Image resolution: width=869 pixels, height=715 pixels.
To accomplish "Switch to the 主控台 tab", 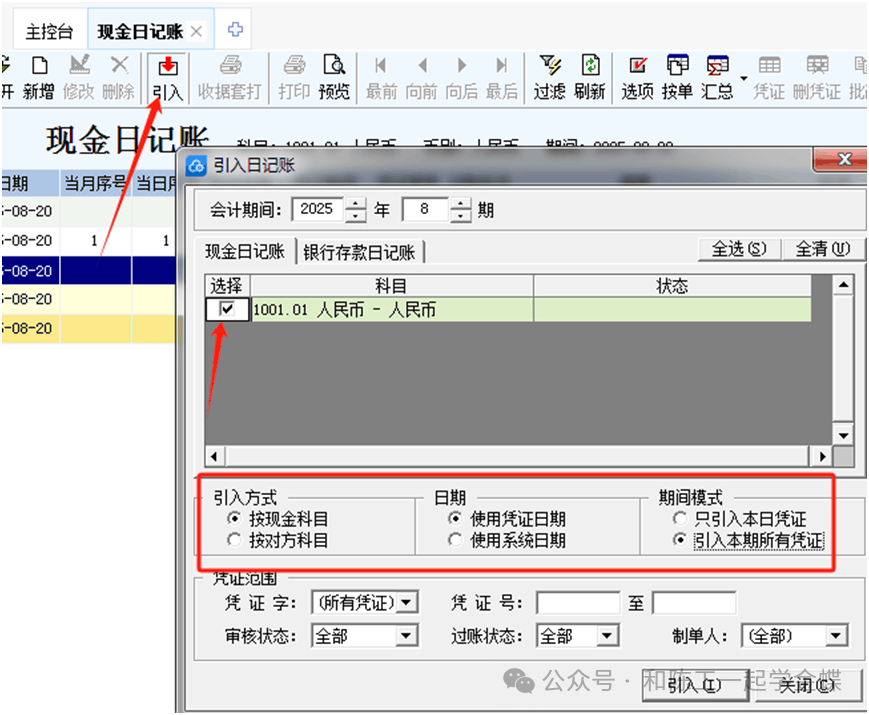I will point(49,32).
